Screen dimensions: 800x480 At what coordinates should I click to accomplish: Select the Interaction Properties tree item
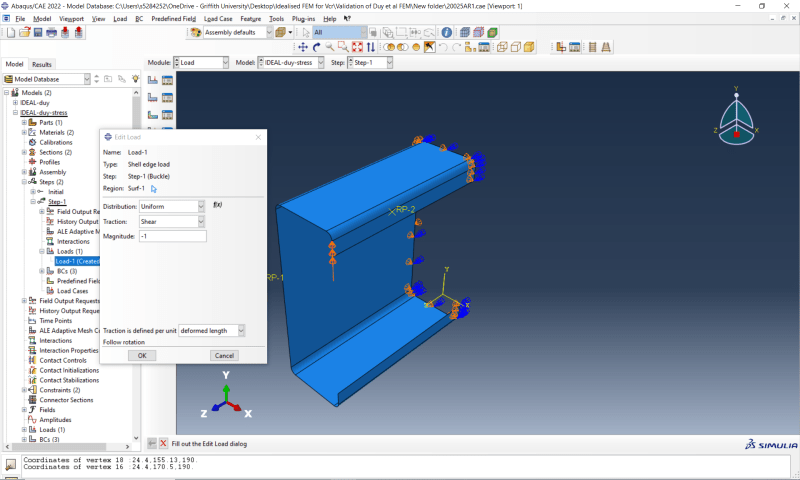tap(69, 350)
